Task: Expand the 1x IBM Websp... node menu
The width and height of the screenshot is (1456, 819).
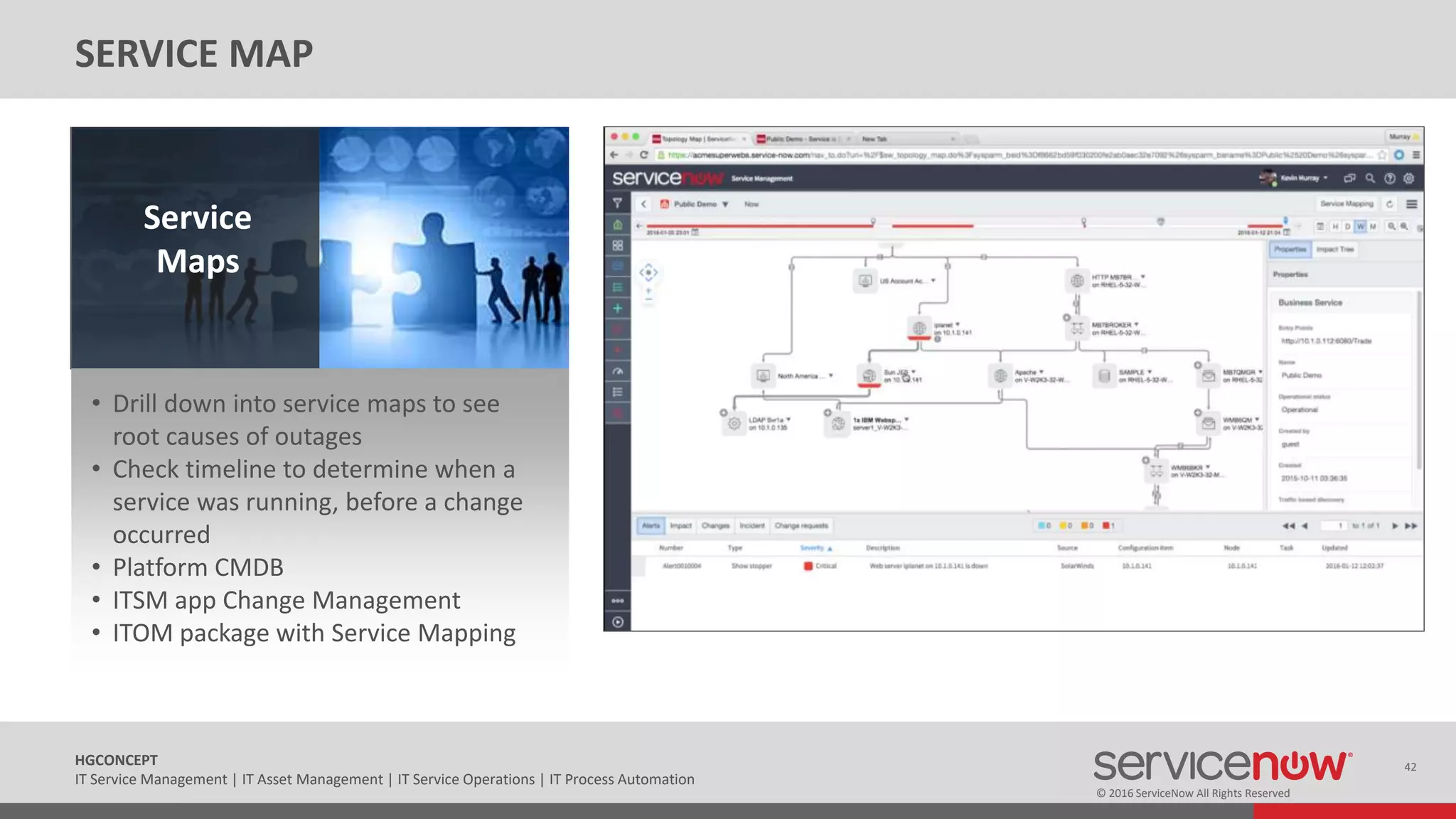Action: click(x=906, y=419)
